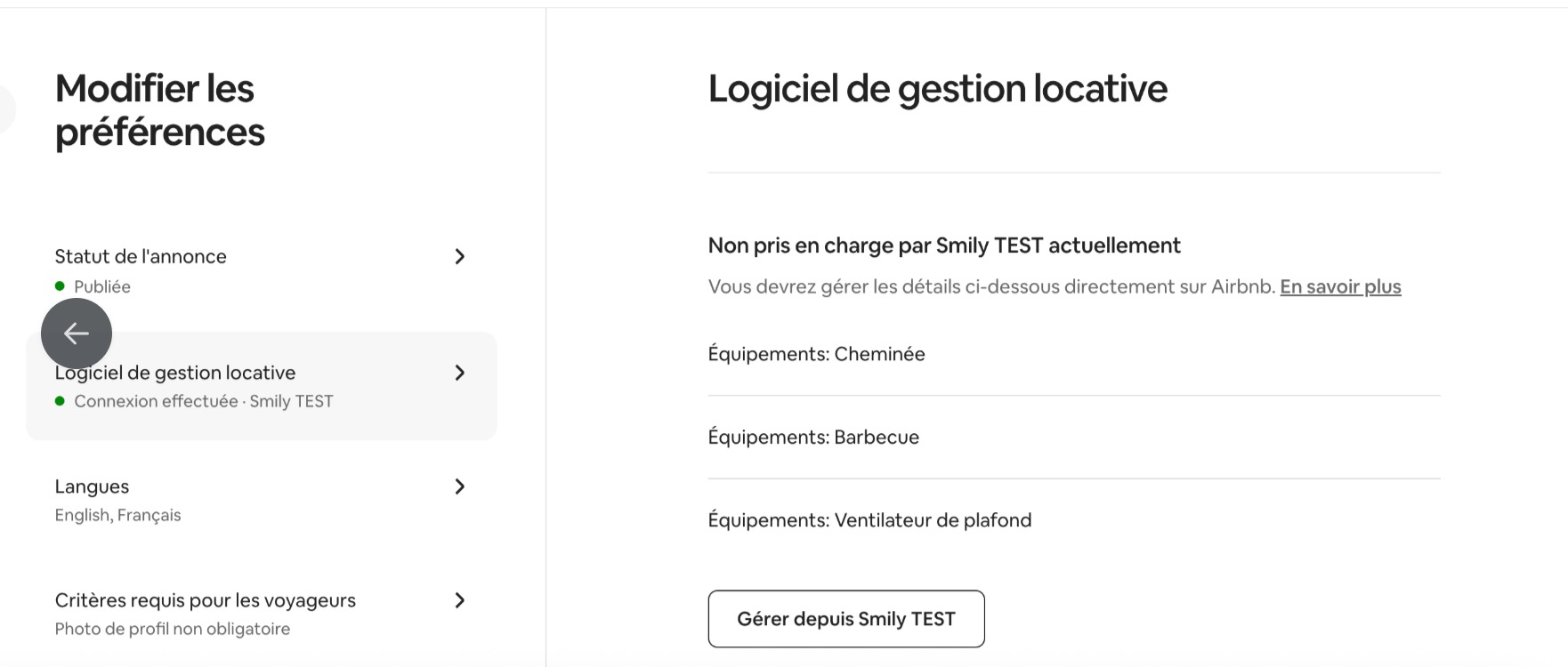Select the Équipements: Barbecue entry
This screenshot has width=1568, height=667.
[x=813, y=438]
